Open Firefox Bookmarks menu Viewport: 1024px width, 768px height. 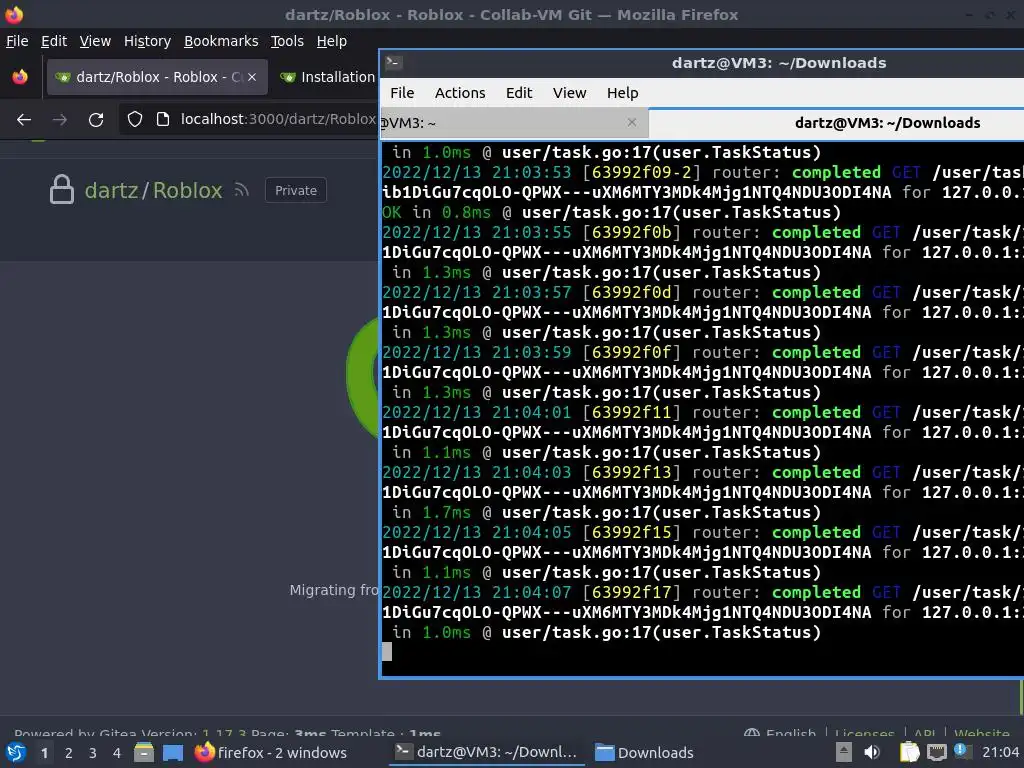tap(221, 41)
